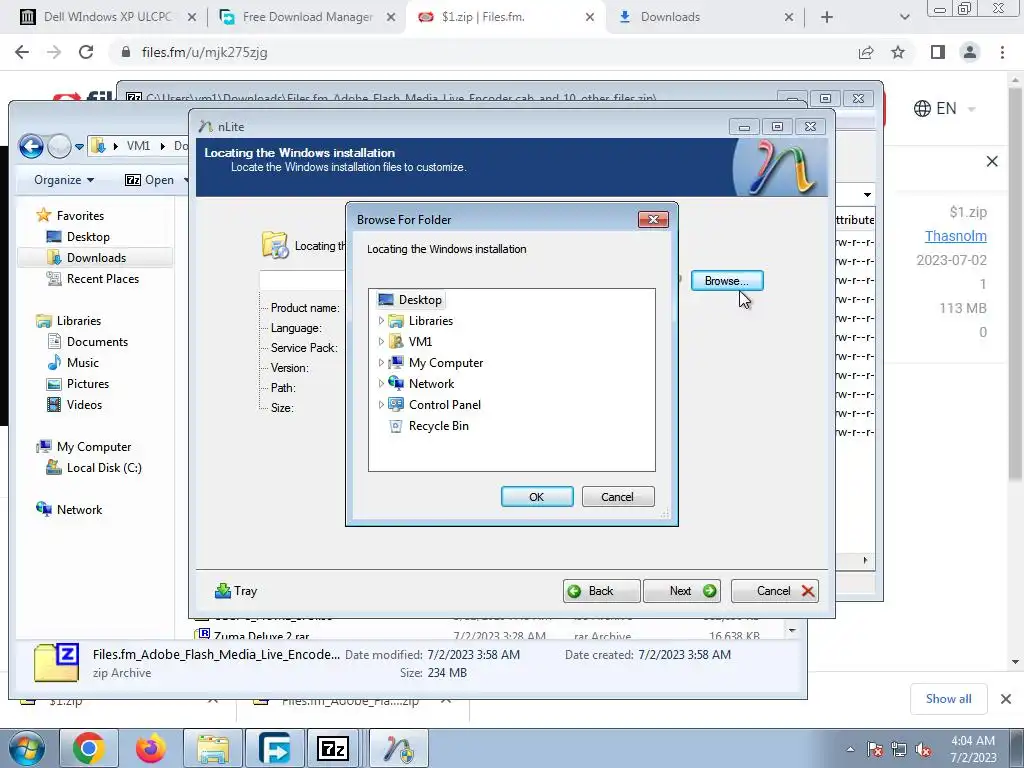
Task: Open Firefox from the taskbar
Action: (151, 748)
